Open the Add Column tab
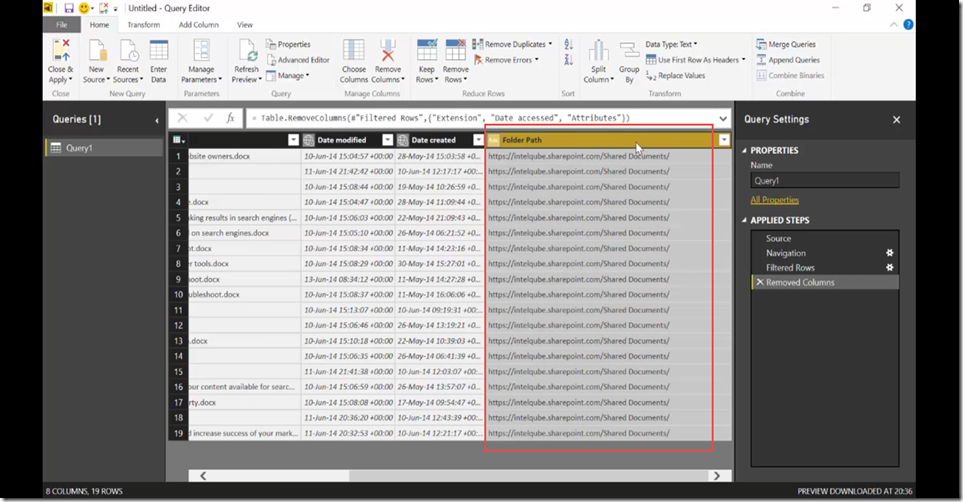 coord(199,25)
